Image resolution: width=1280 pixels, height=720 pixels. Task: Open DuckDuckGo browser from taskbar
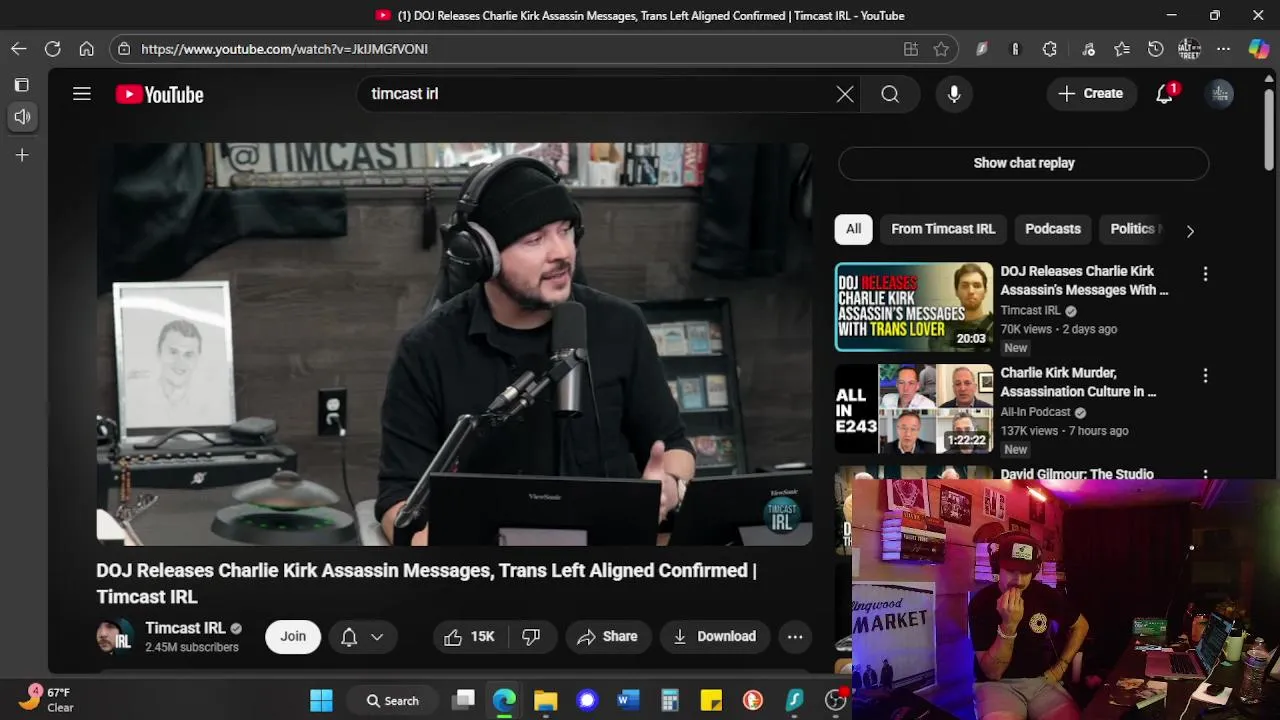(753, 700)
